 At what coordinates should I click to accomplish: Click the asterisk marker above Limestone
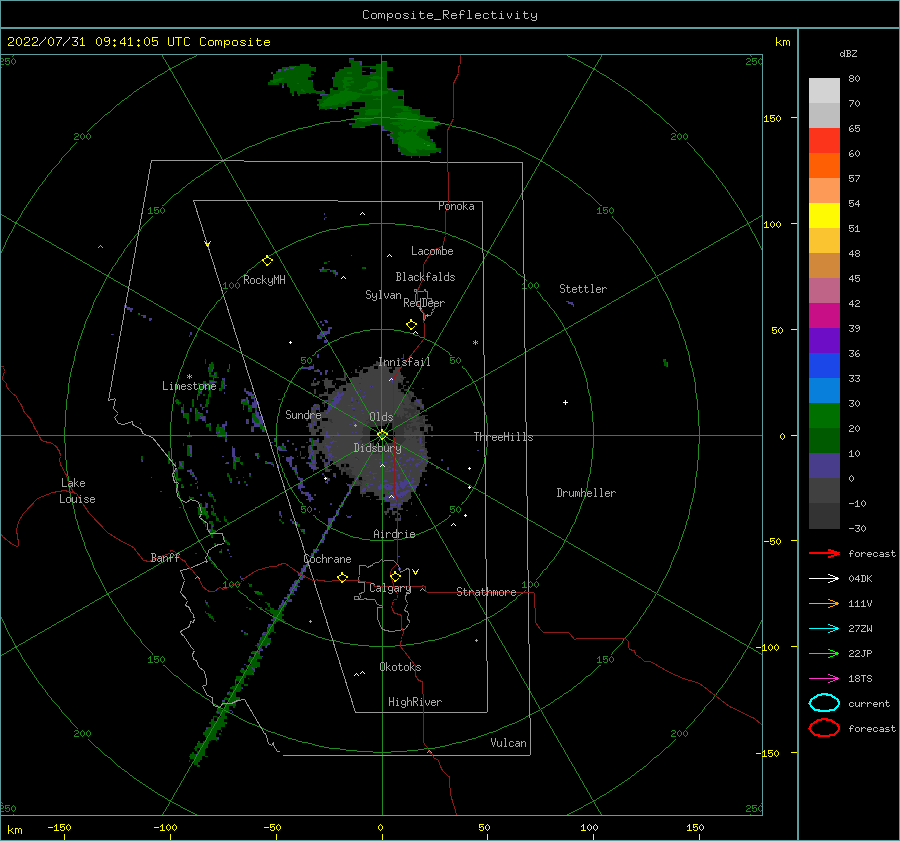pyautogui.click(x=189, y=377)
